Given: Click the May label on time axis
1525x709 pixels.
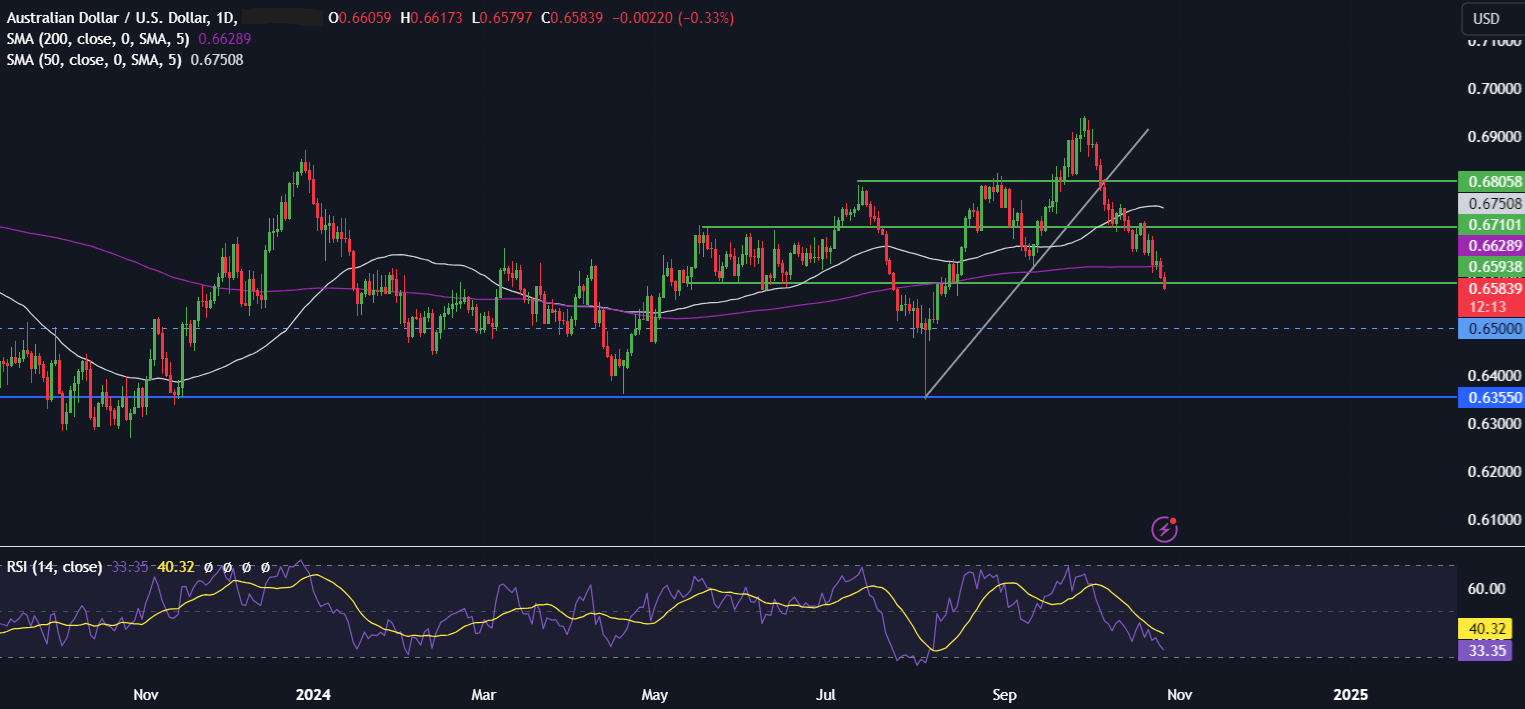Looking at the screenshot, I should click(x=655, y=694).
